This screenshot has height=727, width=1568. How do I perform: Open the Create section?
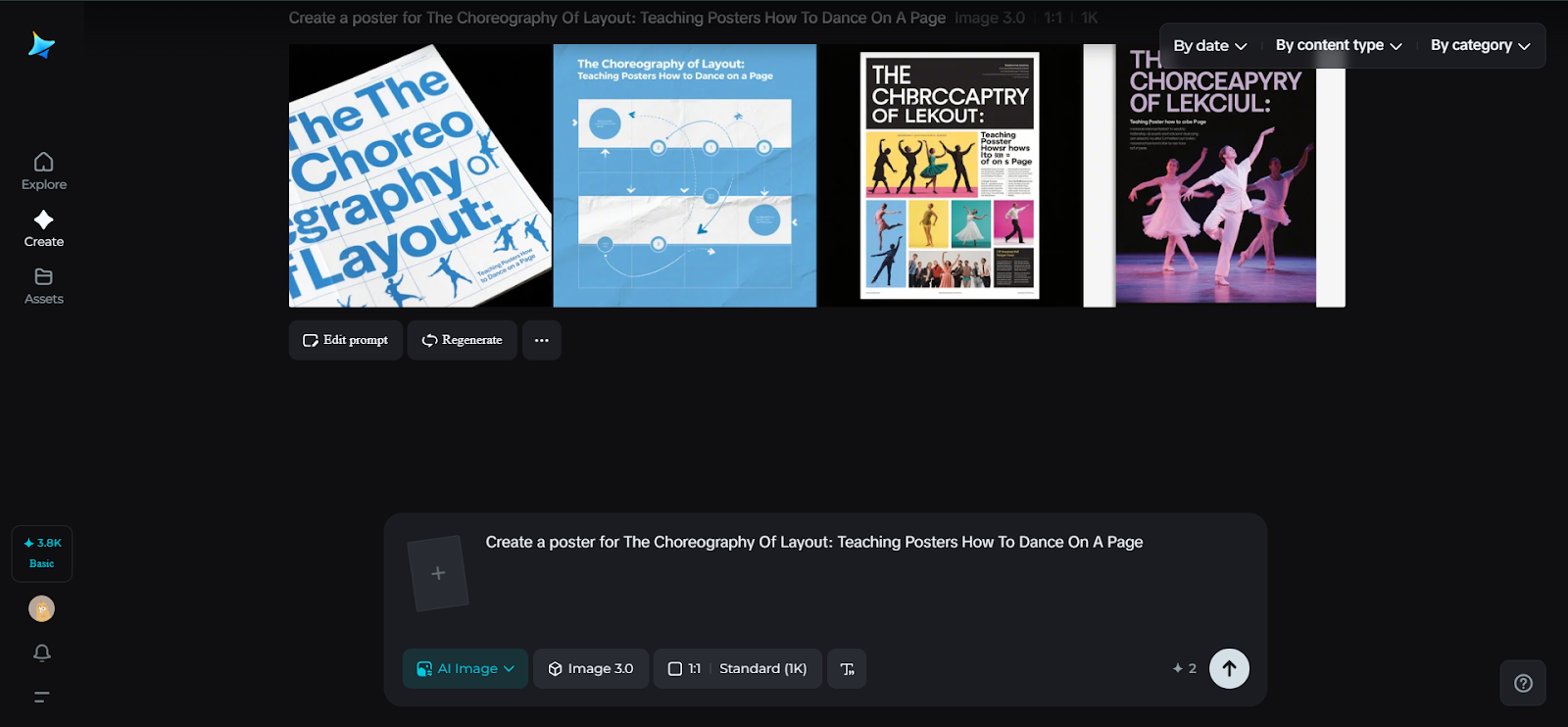[44, 228]
